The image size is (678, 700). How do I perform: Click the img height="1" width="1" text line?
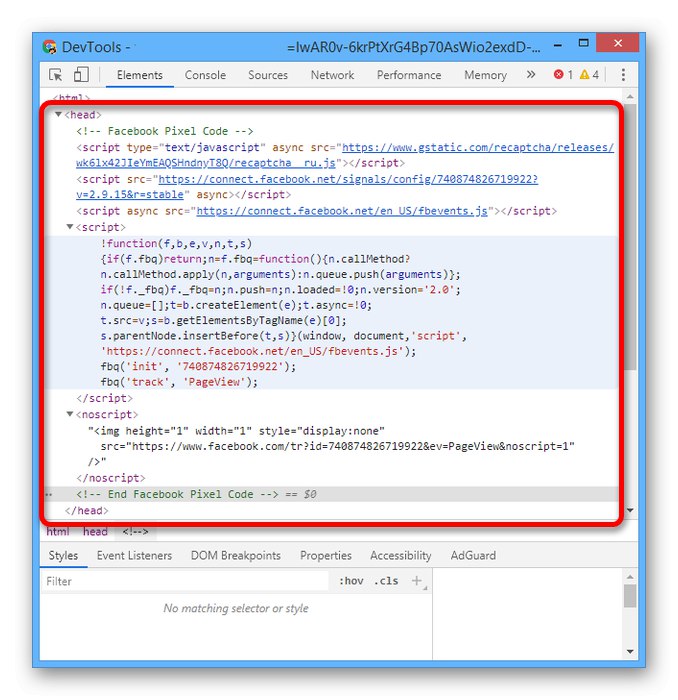[237, 431]
